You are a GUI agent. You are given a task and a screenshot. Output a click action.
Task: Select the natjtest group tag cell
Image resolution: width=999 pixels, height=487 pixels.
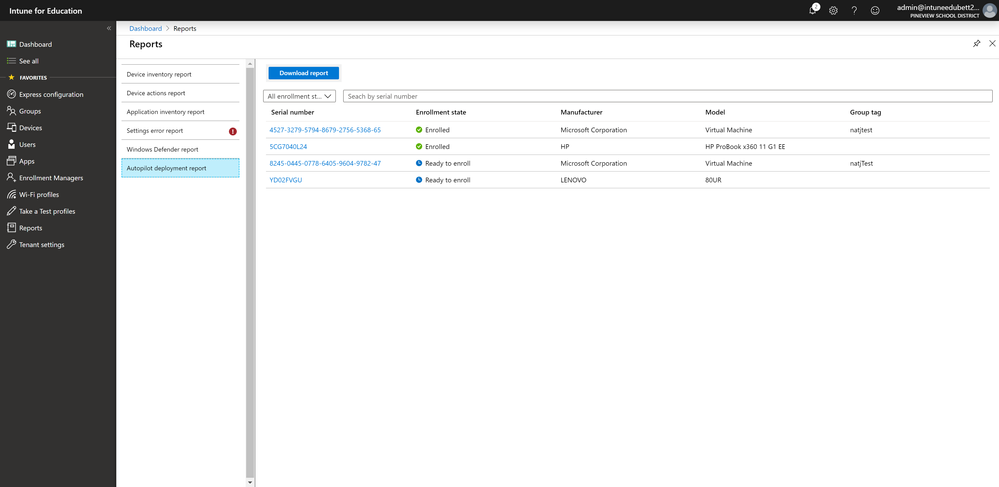[861, 130]
